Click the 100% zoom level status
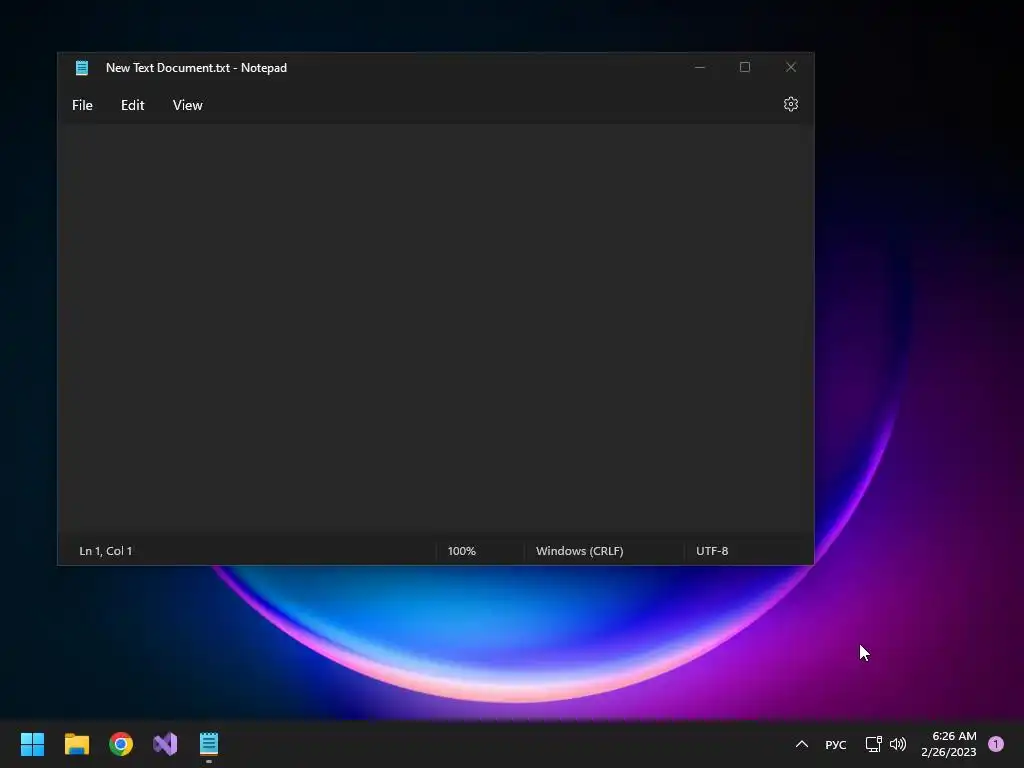Viewport: 1024px width, 768px height. [x=462, y=551]
